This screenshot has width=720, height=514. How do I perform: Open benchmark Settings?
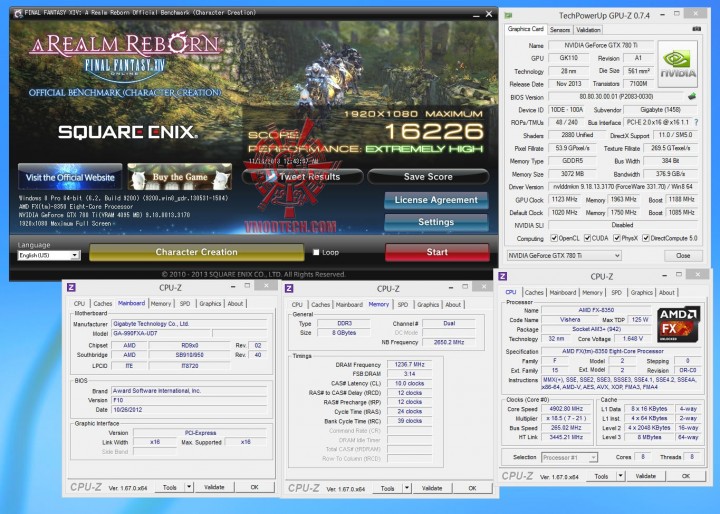click(436, 222)
